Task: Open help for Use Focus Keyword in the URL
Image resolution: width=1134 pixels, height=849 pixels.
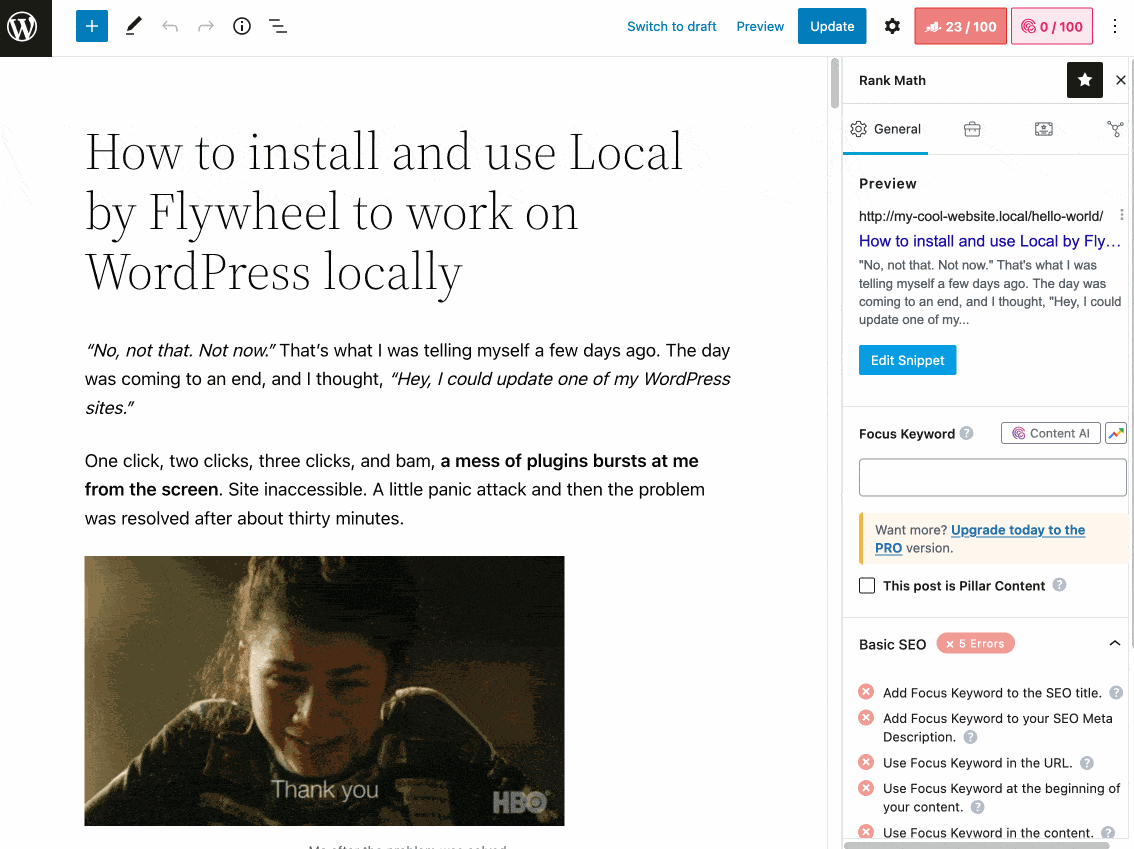Action: [1086, 763]
